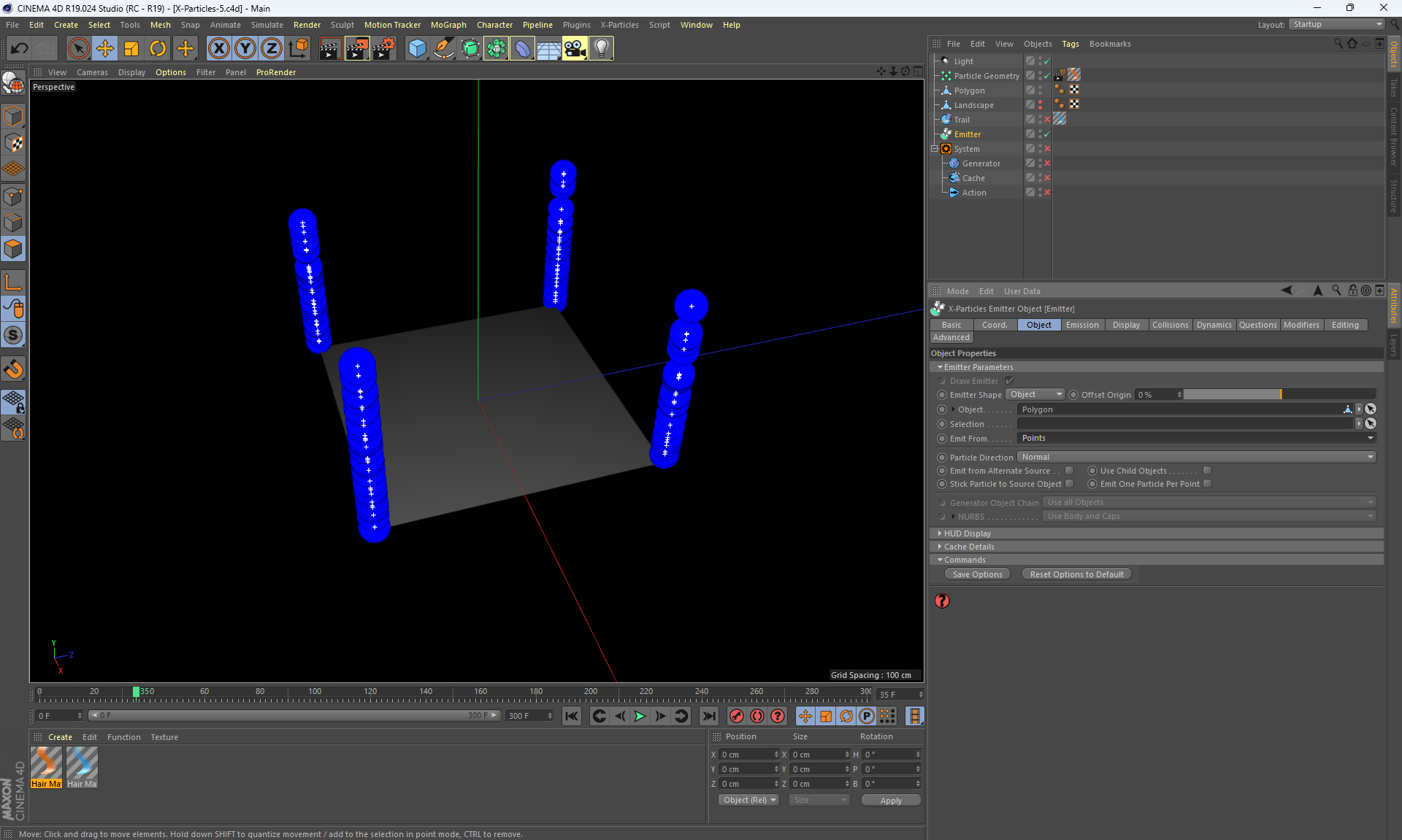Select the Rotate tool in top toolbar
The image size is (1402, 840).
coord(158,49)
